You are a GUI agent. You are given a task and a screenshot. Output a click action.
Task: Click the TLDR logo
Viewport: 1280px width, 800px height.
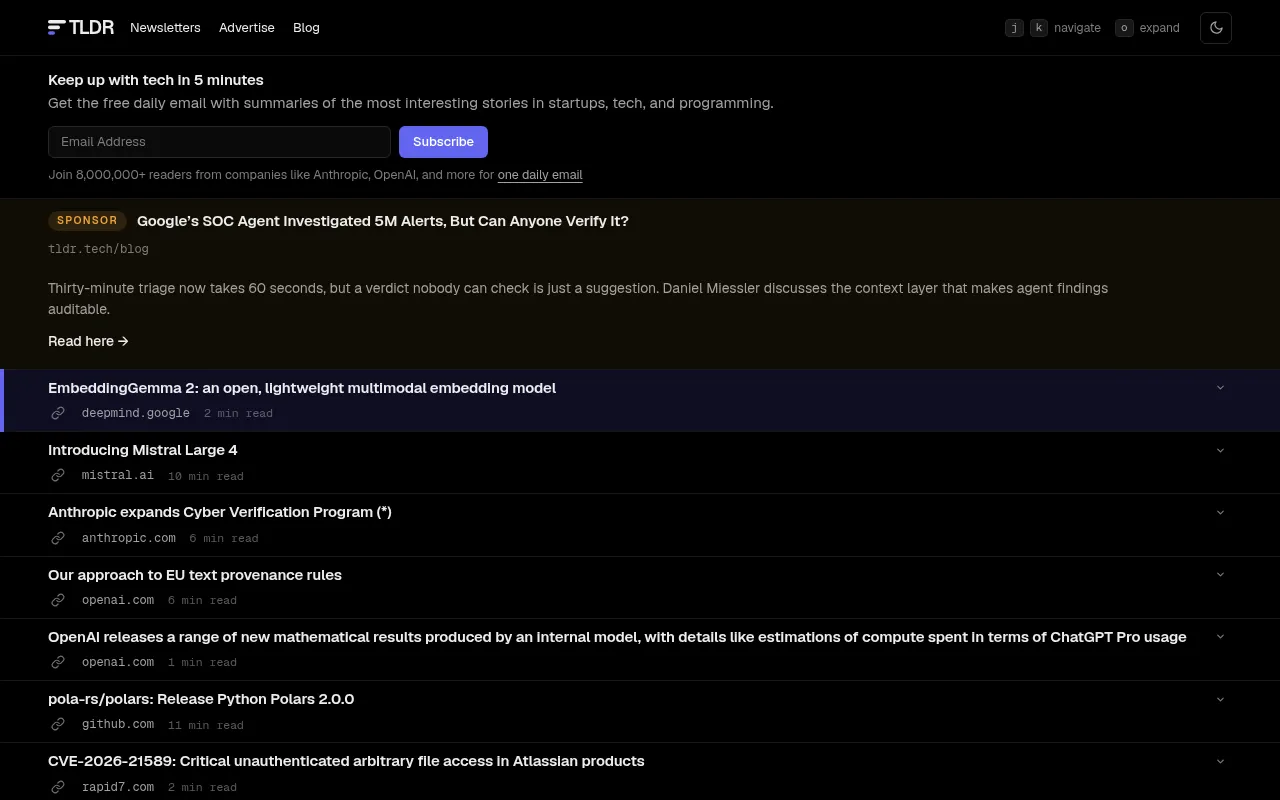pyautogui.click(x=81, y=27)
